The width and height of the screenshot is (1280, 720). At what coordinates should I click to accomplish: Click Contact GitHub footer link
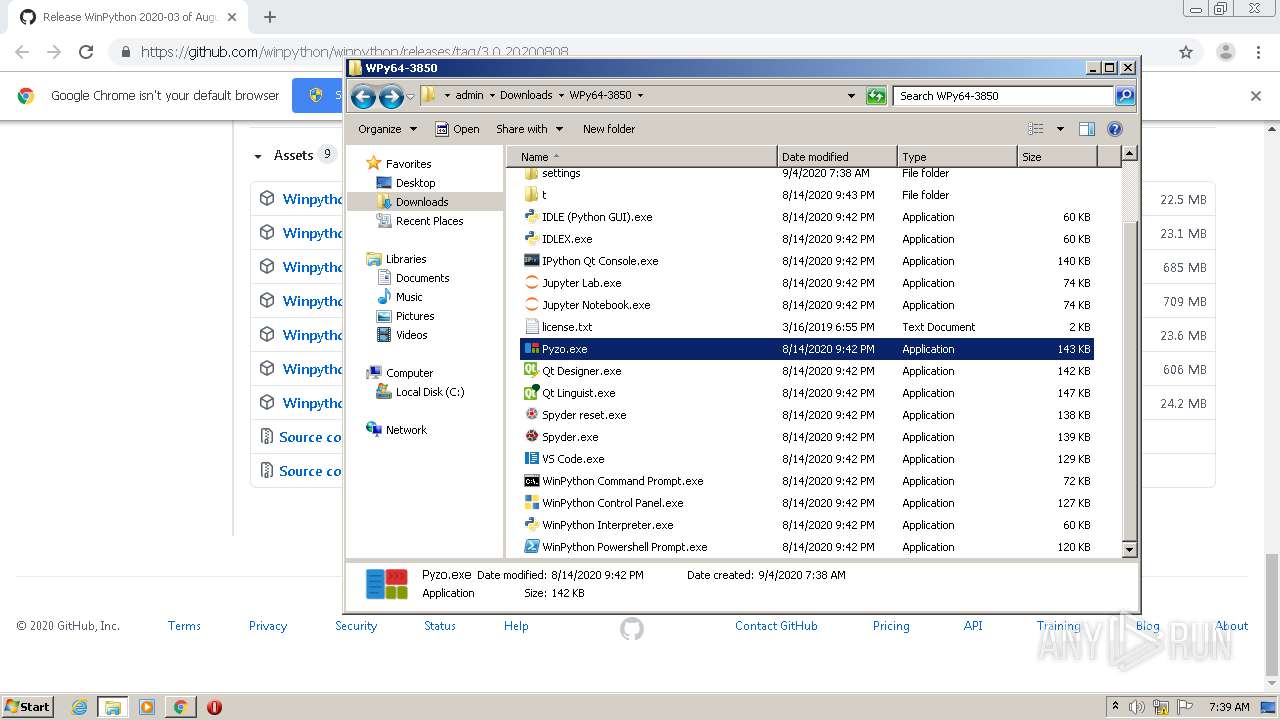point(776,626)
